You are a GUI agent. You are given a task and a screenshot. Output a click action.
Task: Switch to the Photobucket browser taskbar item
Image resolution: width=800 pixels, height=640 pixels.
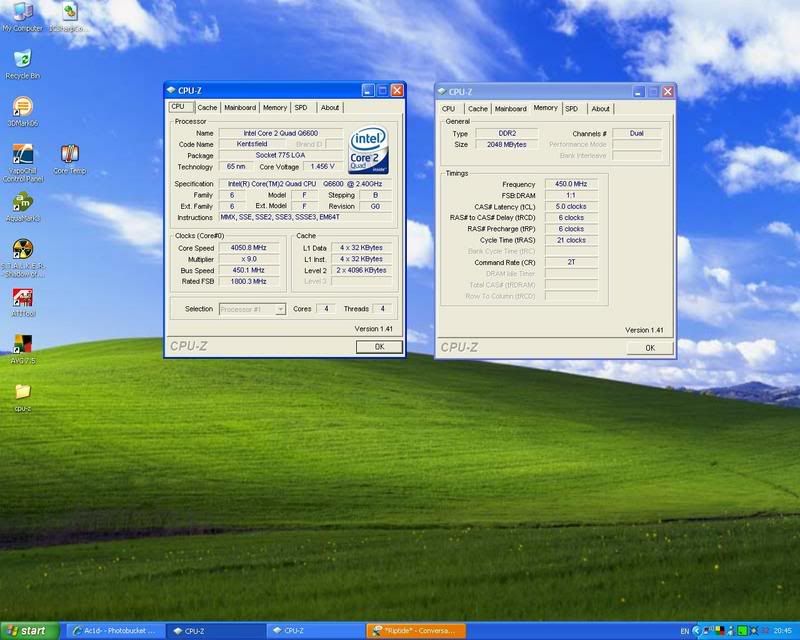click(x=115, y=631)
